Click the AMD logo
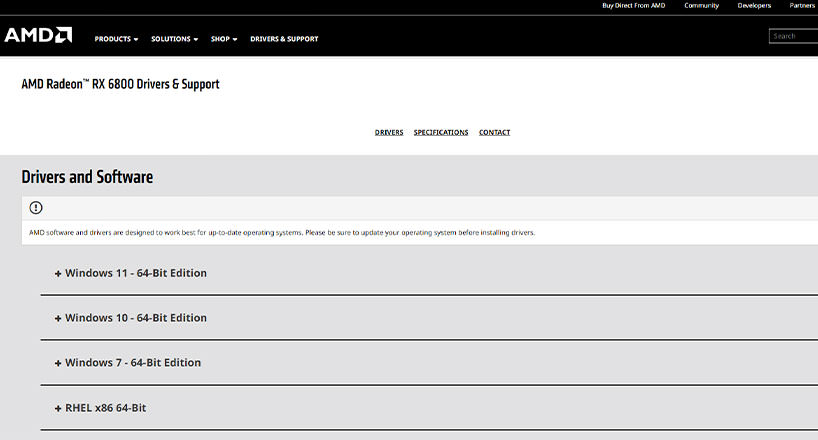The image size is (818, 440). pos(38,35)
